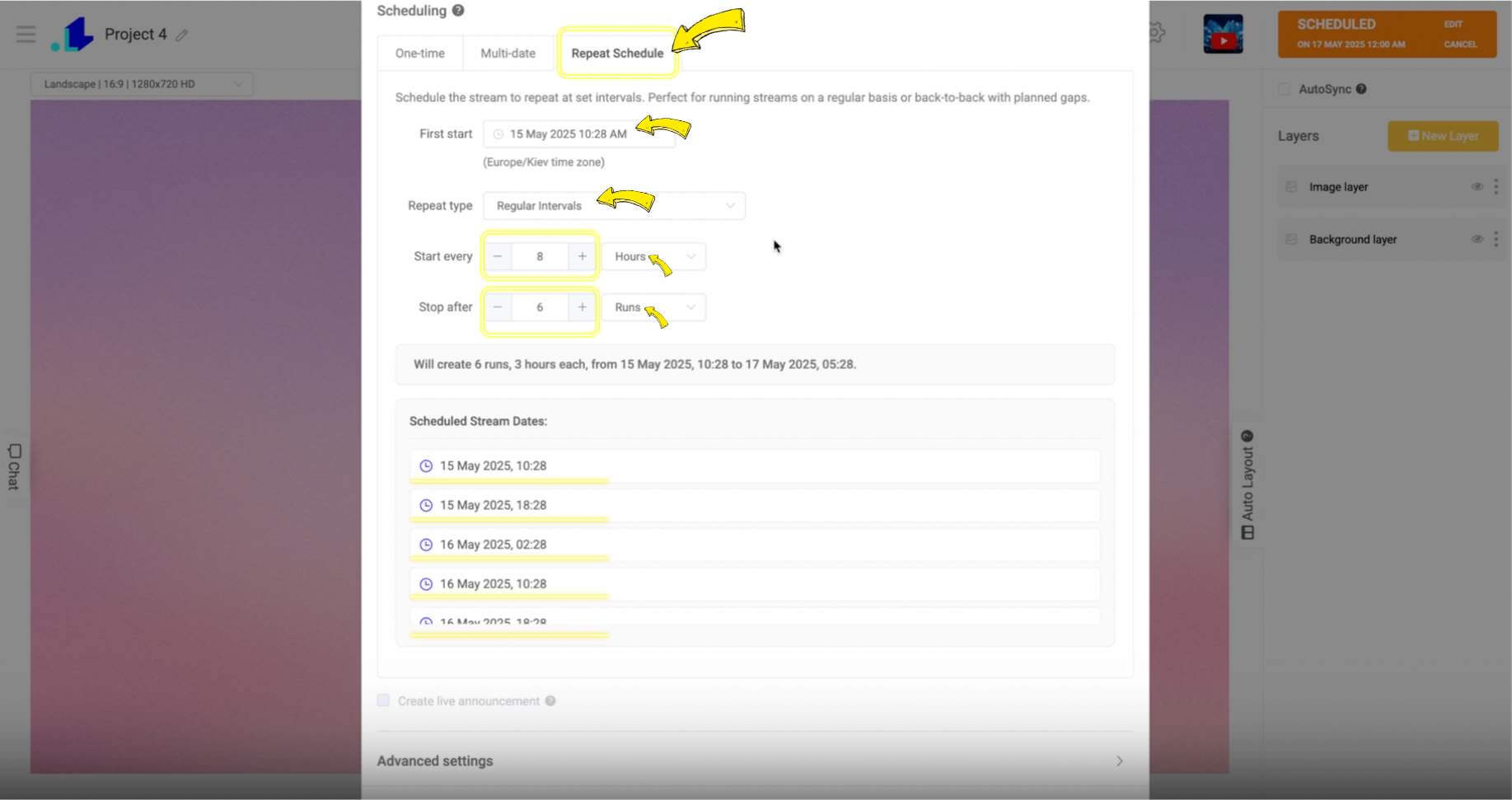
Task: Click the clock icon in First start field
Action: click(498, 134)
